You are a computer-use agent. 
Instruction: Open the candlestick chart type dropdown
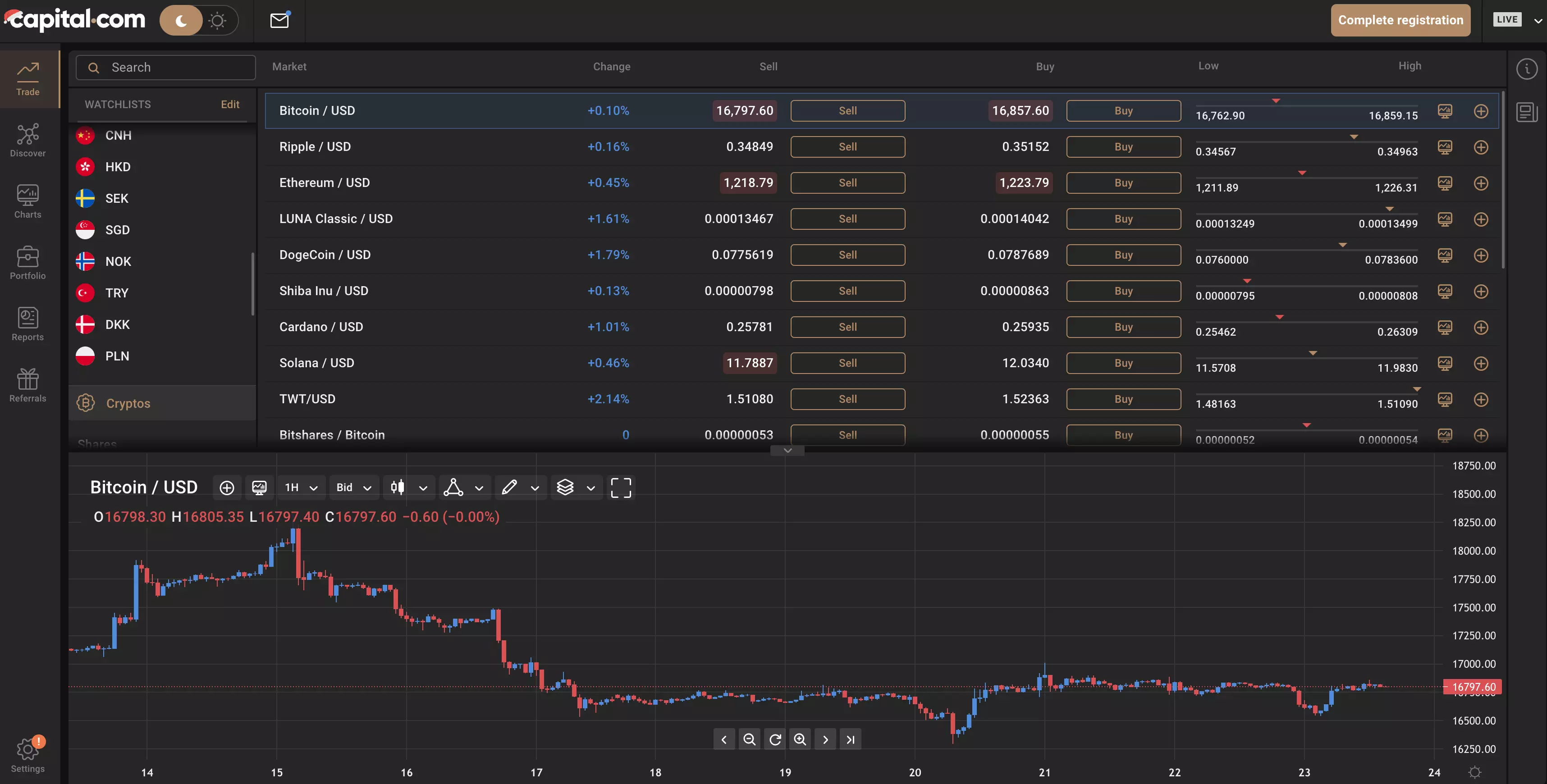click(409, 488)
